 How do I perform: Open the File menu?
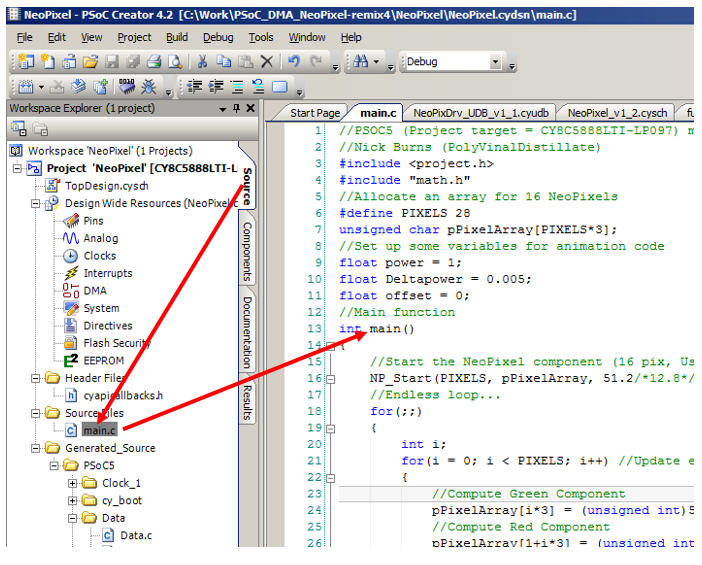[x=25, y=38]
